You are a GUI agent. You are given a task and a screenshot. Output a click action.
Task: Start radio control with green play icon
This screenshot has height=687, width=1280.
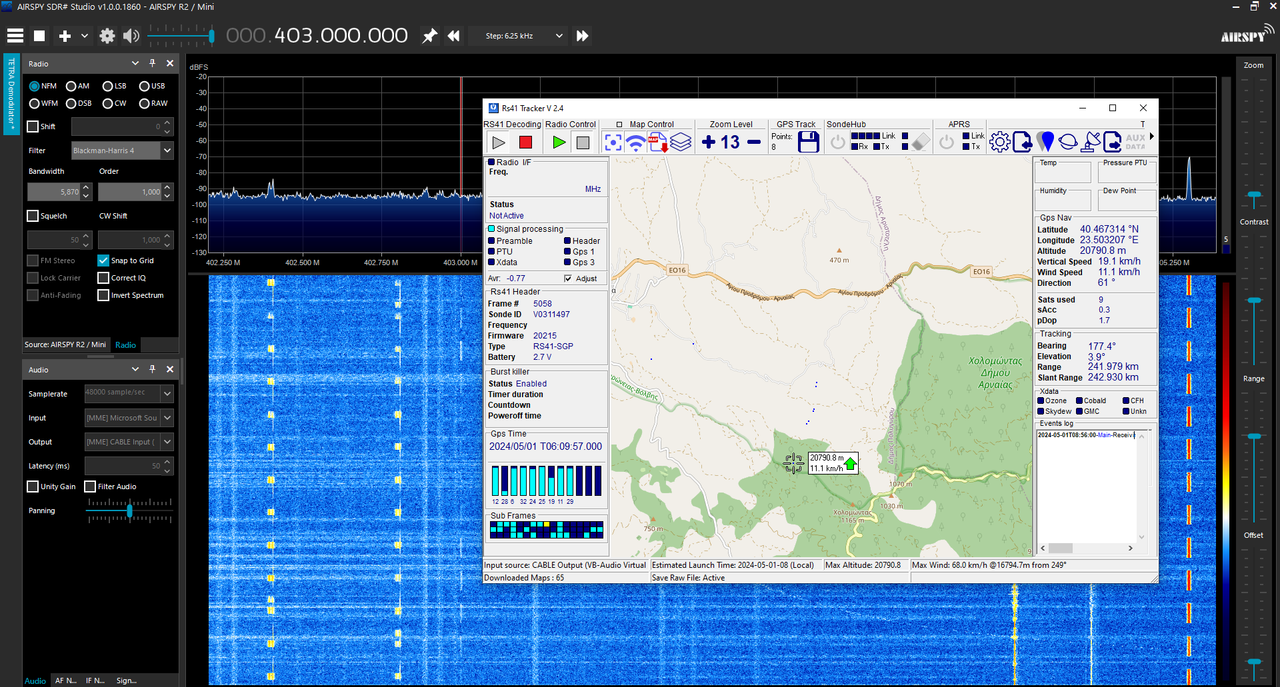559,143
